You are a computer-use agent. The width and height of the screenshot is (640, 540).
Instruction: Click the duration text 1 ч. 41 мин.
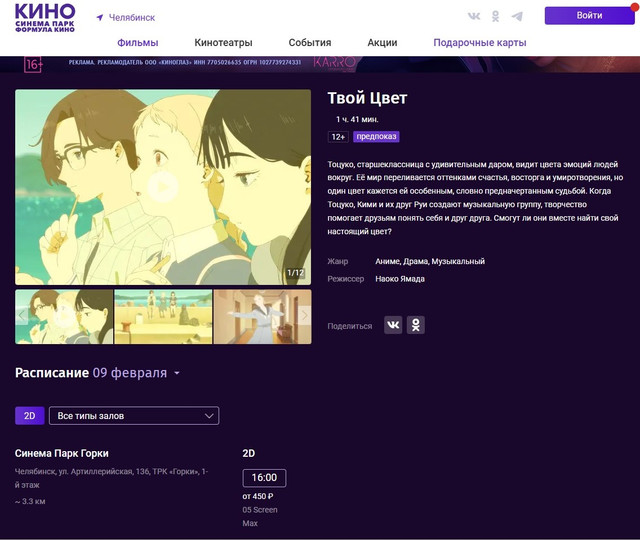coord(357,119)
